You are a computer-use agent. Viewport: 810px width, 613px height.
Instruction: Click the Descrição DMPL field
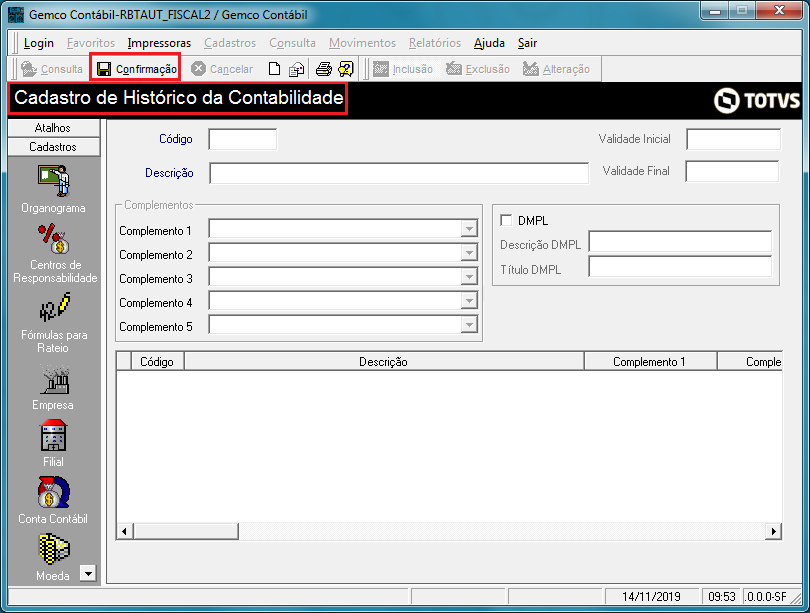click(680, 242)
